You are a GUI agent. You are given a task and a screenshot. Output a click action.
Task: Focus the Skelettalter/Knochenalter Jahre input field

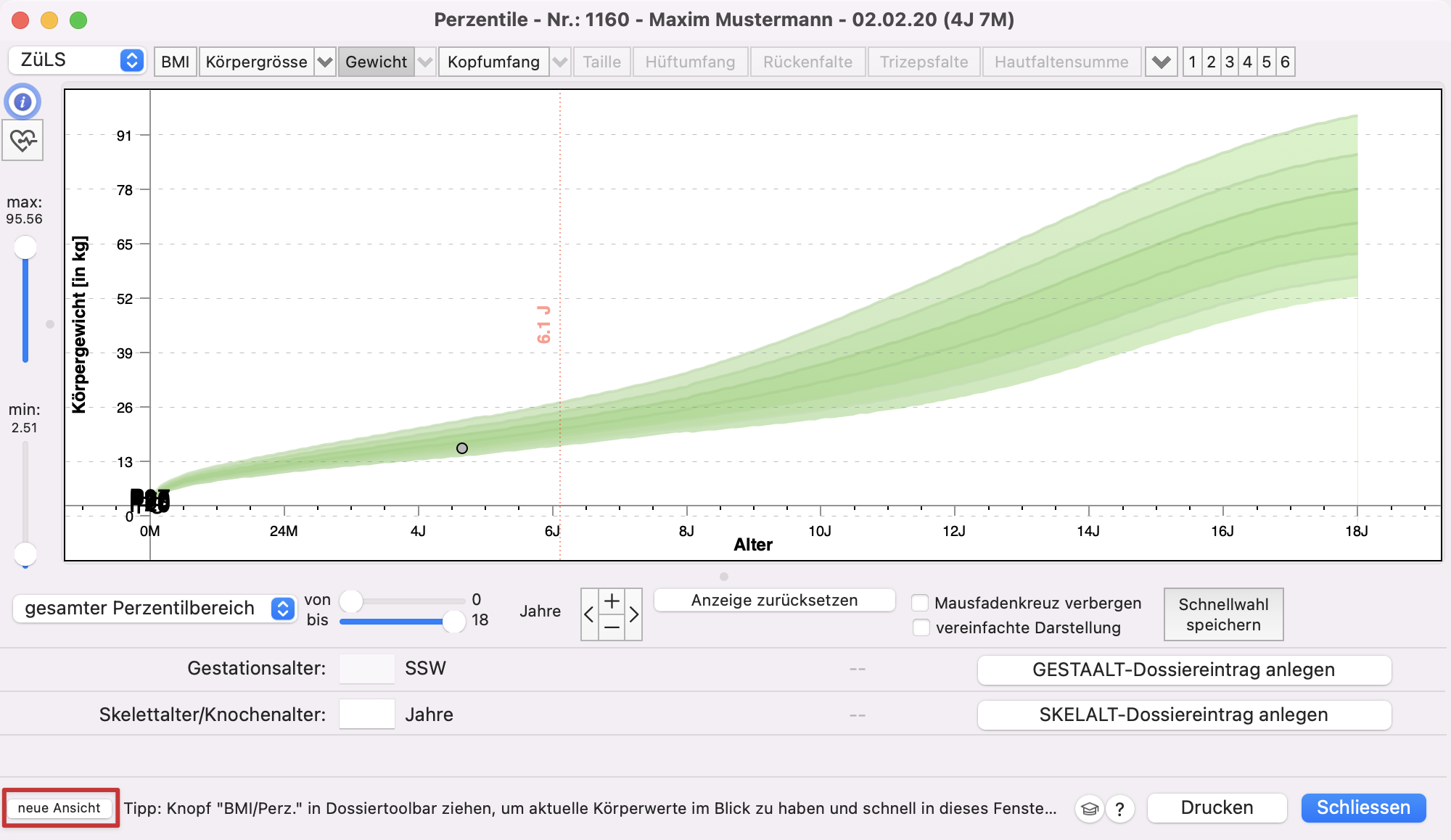pos(367,715)
